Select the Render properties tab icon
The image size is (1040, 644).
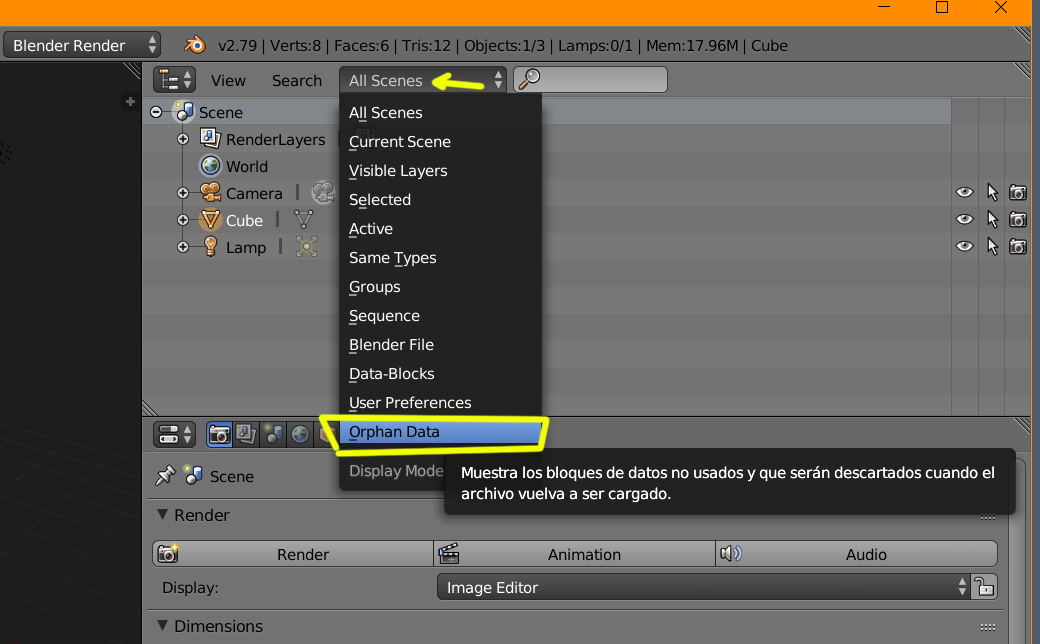click(x=219, y=434)
